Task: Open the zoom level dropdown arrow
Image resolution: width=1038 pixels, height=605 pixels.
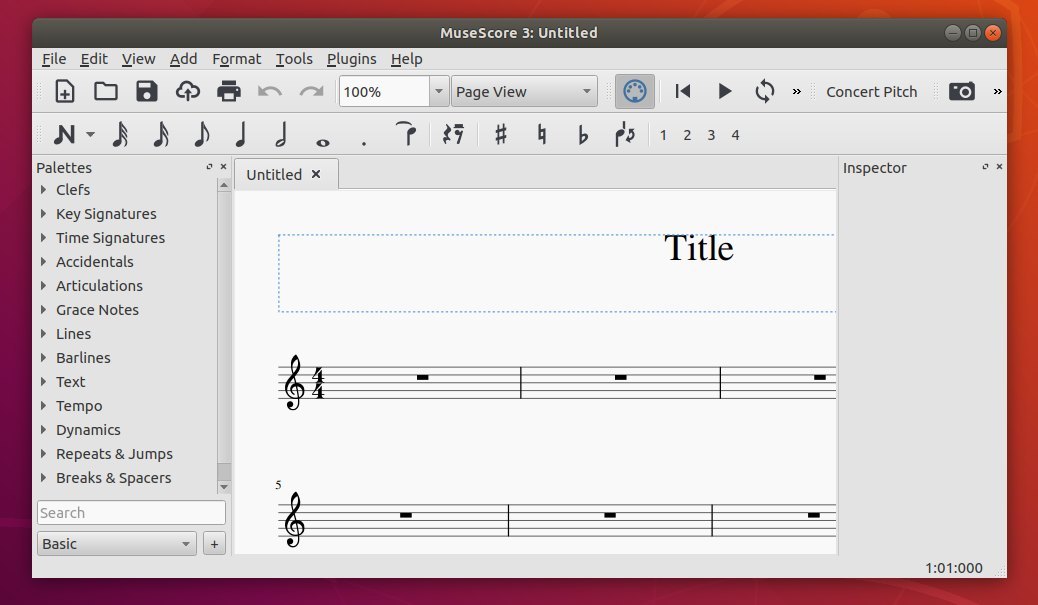Action: pos(438,91)
